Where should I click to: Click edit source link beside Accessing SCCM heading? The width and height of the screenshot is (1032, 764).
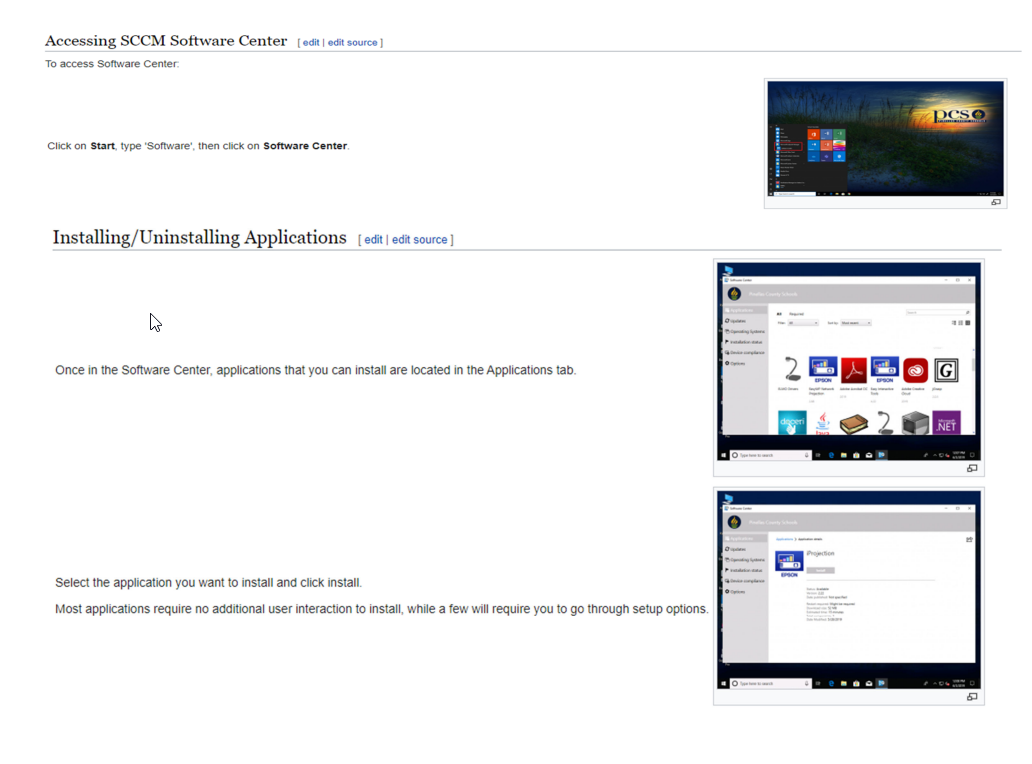353,43
